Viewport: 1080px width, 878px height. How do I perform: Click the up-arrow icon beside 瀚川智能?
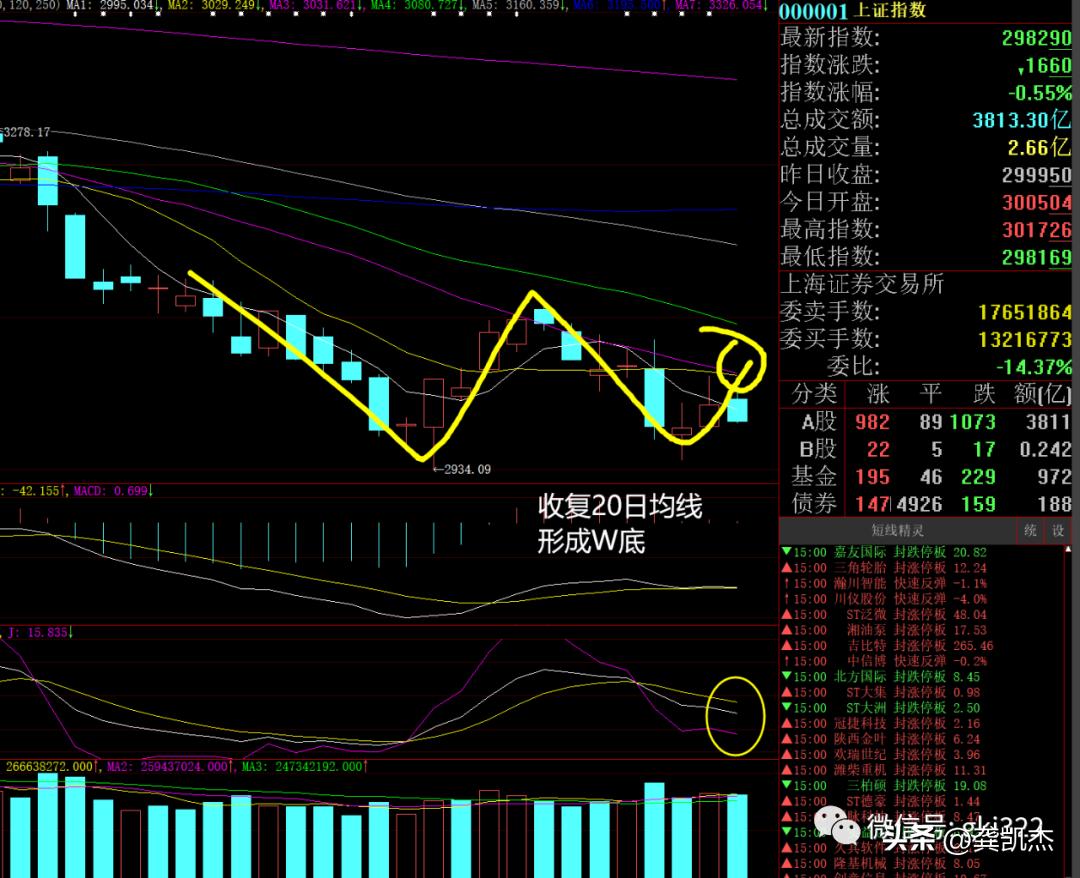(x=786, y=583)
